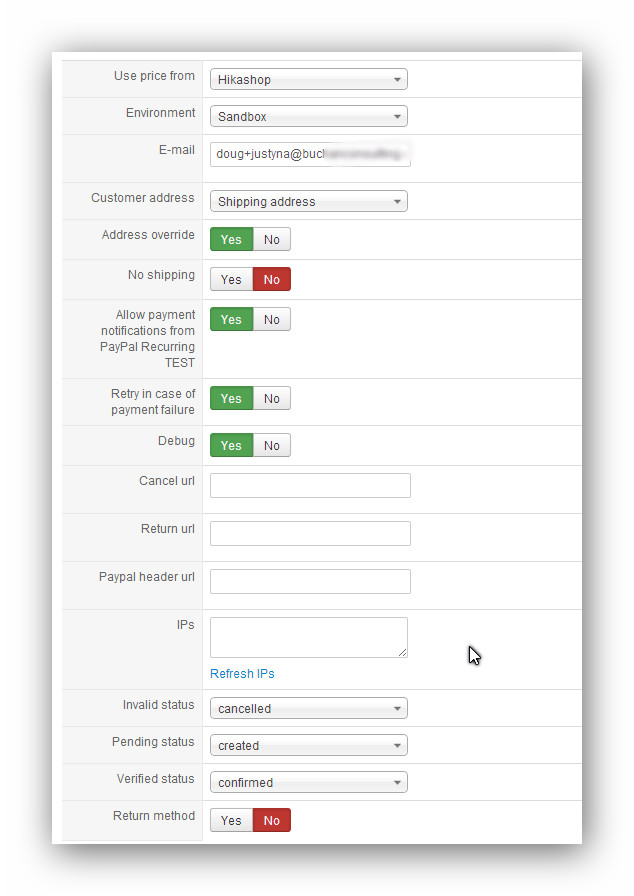This screenshot has width=634, height=896.
Task: Expand the Verified status dropdown
Action: point(308,782)
